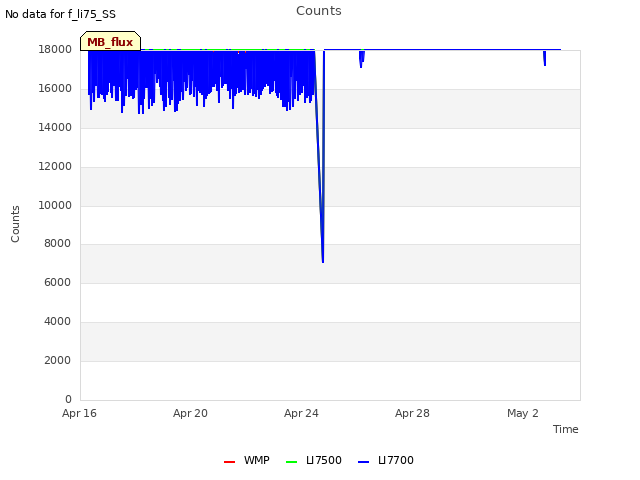Screen dimensions: 640x480
Task: Click the '2000' y-axis tick label
Action: [x=58, y=360]
